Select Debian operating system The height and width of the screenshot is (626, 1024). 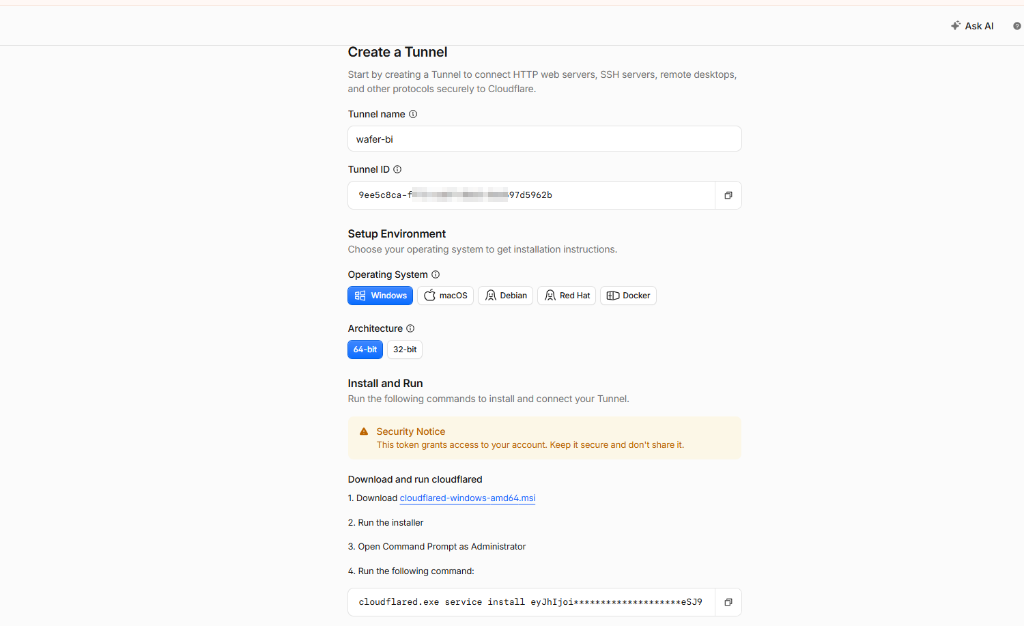click(x=505, y=296)
